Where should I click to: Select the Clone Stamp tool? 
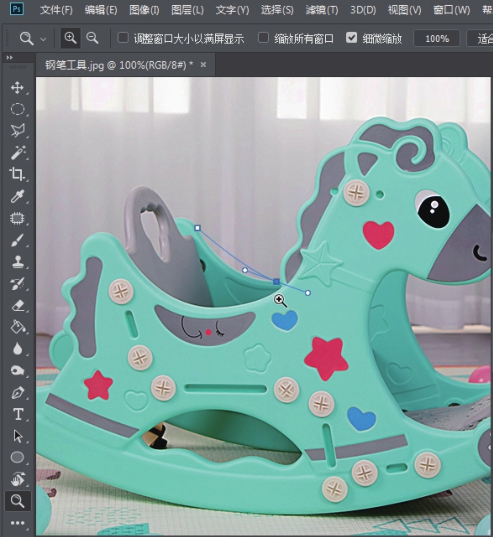point(17,262)
